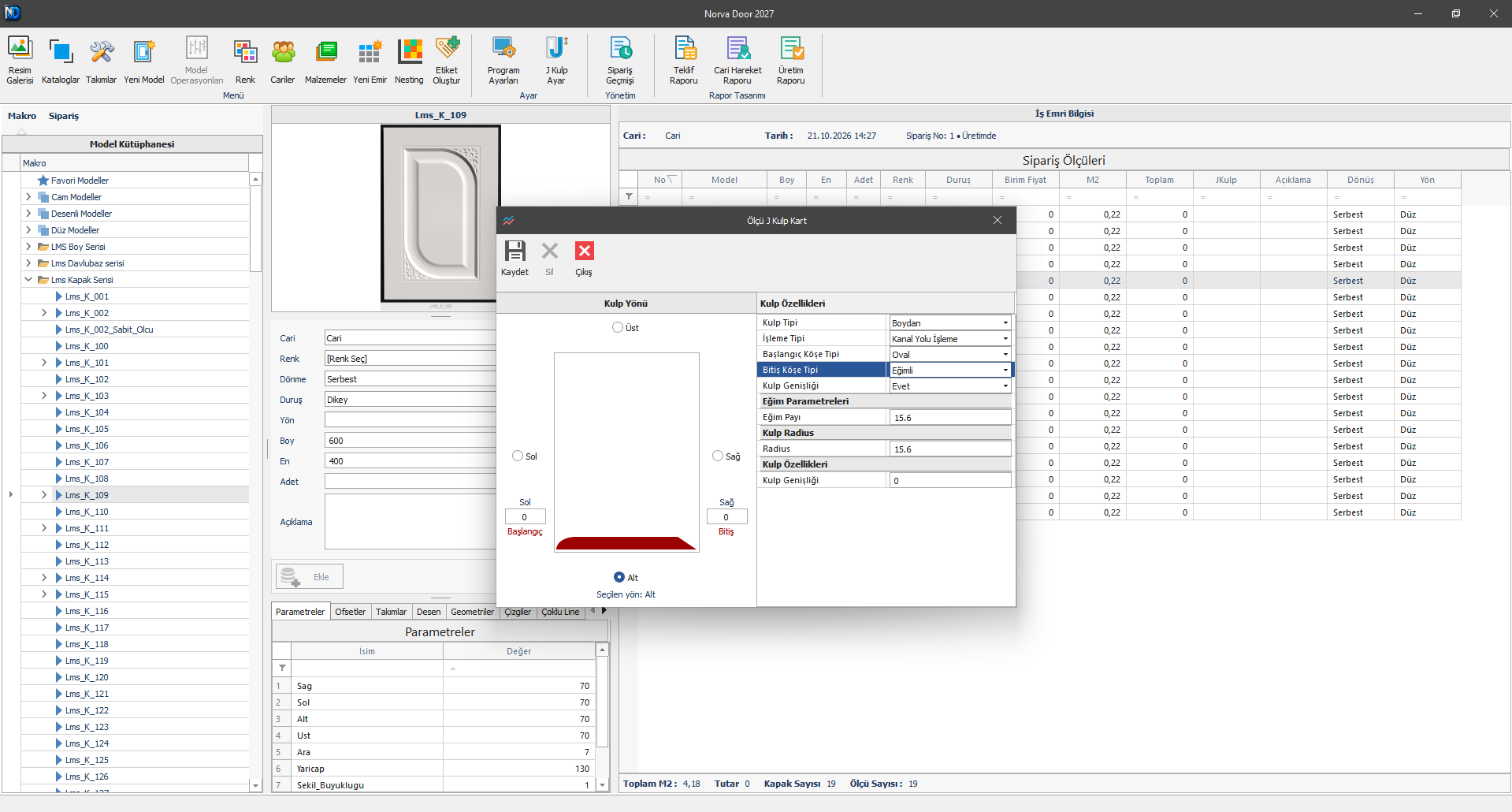Switch to the Ofsetler tab
This screenshot has width=1512, height=812.
point(350,612)
